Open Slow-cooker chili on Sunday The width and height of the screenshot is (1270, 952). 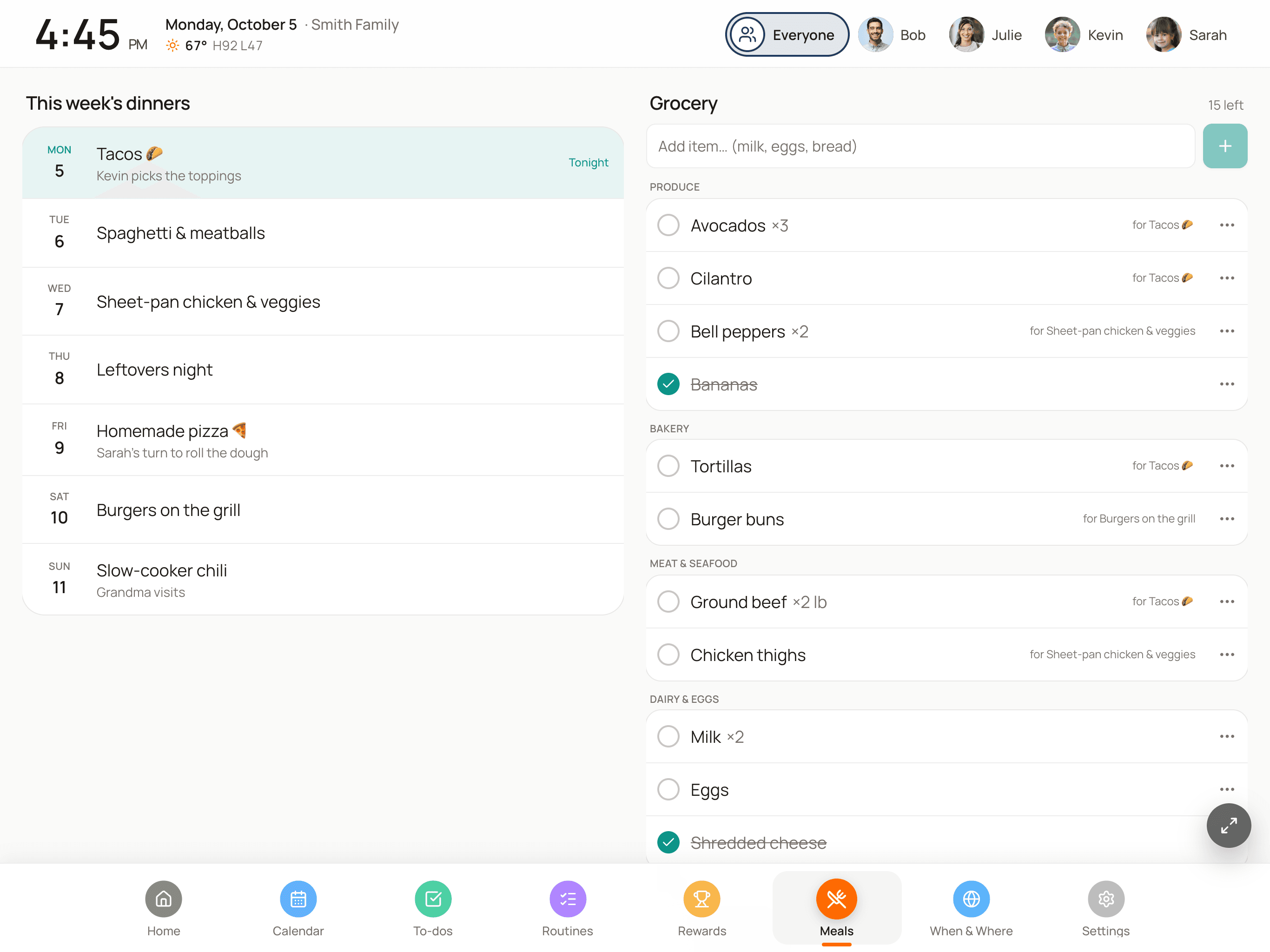pos(323,580)
